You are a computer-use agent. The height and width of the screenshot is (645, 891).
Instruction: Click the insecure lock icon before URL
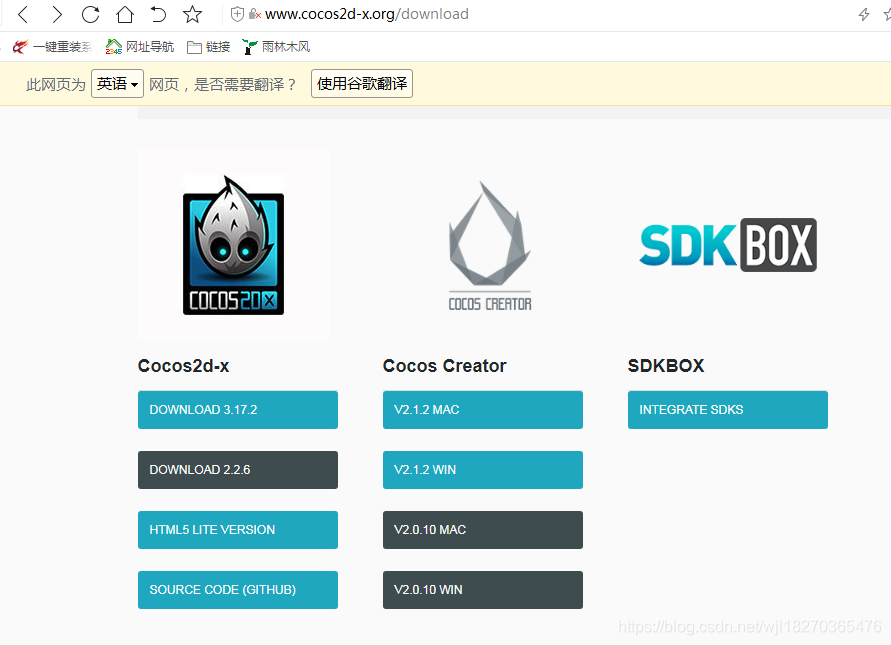(x=255, y=14)
